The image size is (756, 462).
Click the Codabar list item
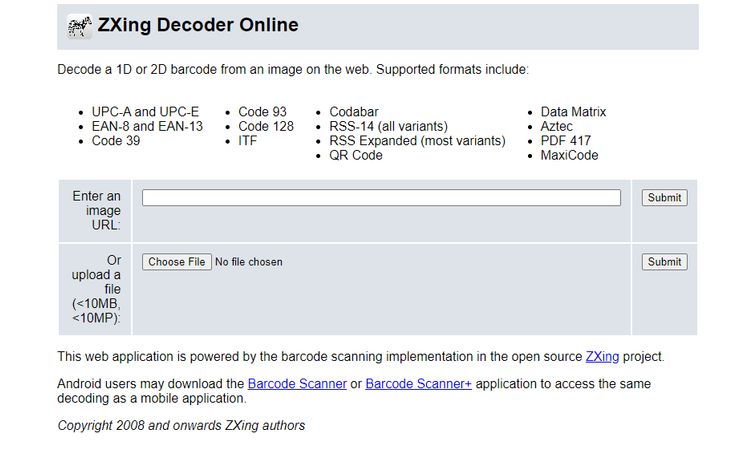(354, 112)
